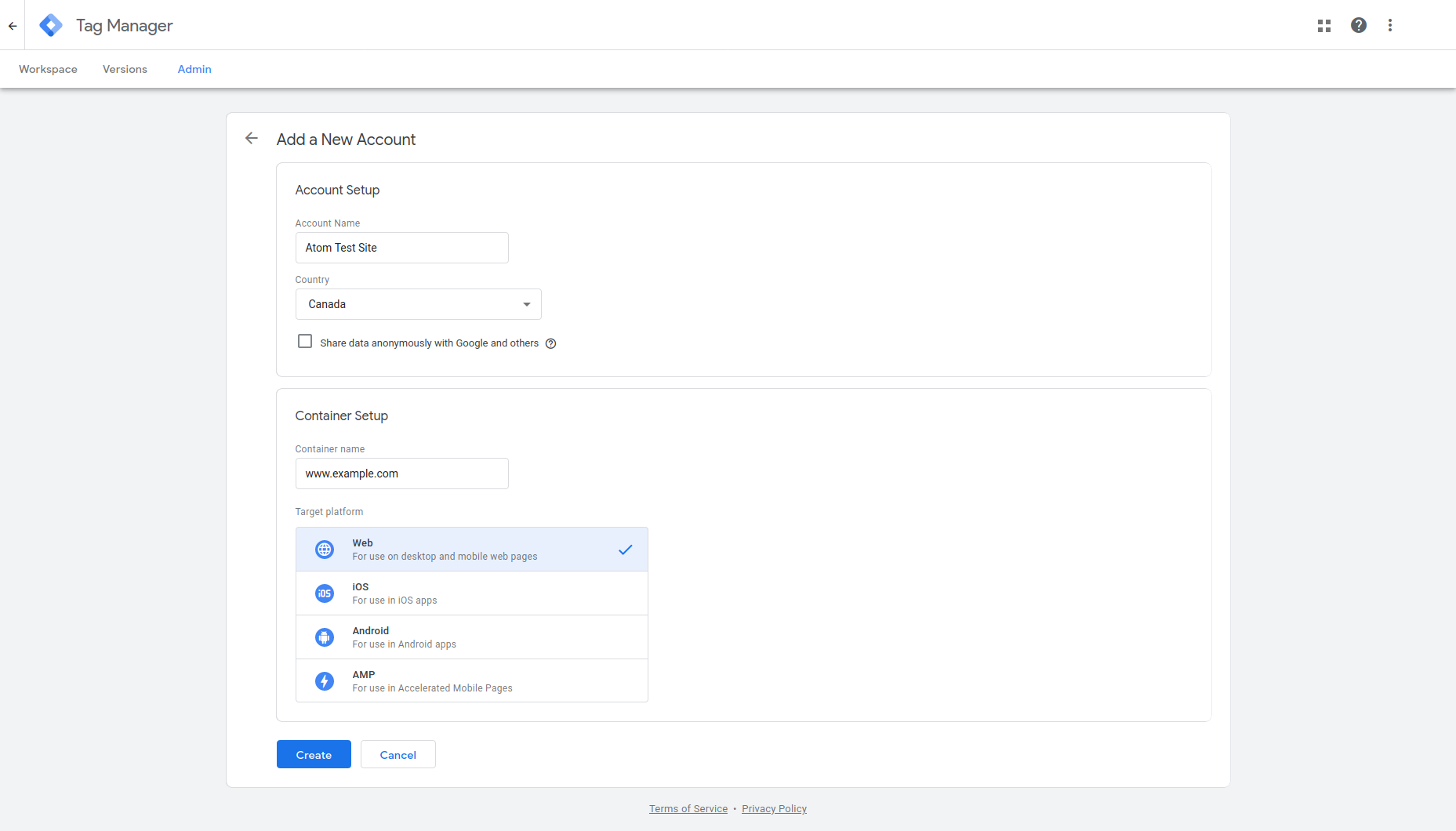Select iOS as target platform
This screenshot has height=831, width=1456.
[471, 593]
